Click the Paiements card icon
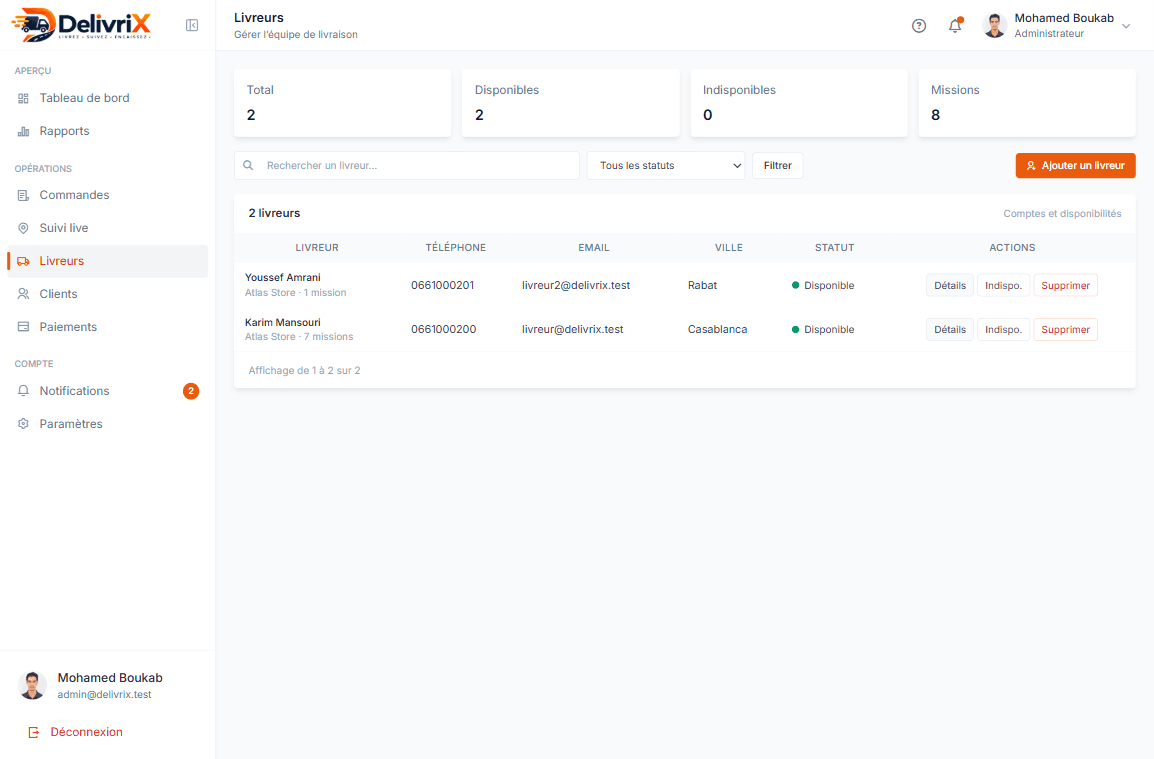 24,327
